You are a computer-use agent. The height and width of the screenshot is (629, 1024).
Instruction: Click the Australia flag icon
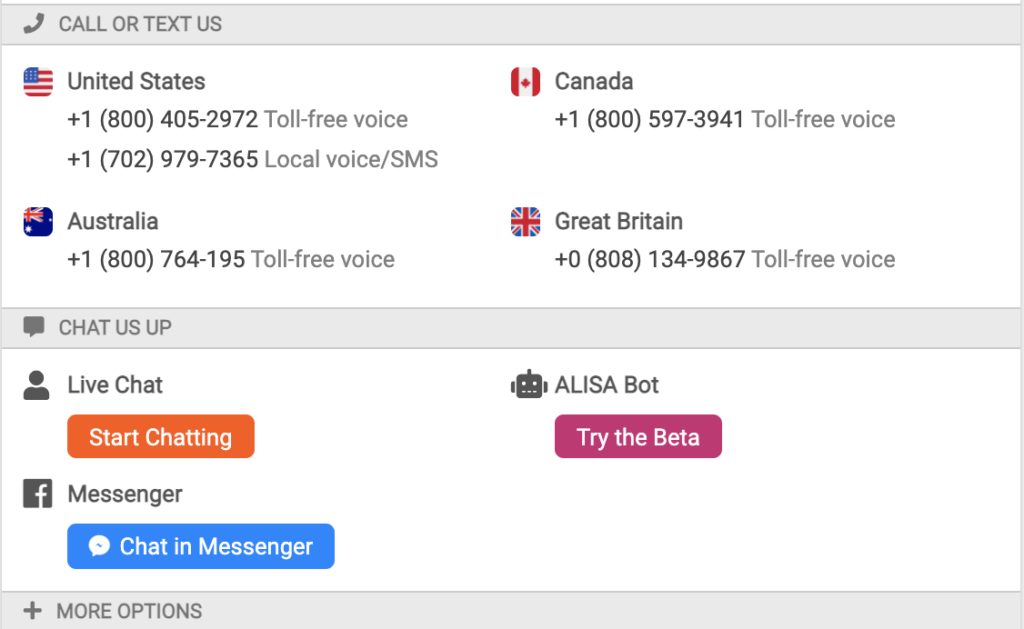[x=38, y=221]
